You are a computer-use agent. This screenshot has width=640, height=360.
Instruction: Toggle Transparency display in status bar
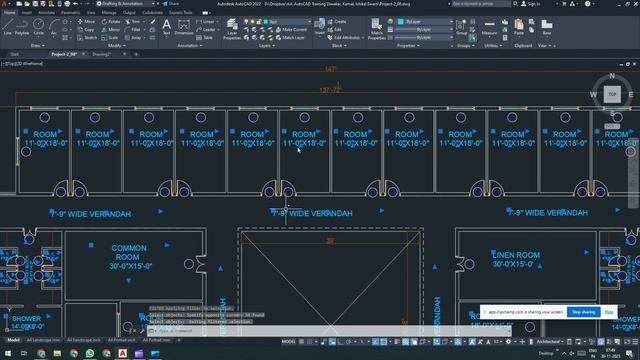[405, 342]
